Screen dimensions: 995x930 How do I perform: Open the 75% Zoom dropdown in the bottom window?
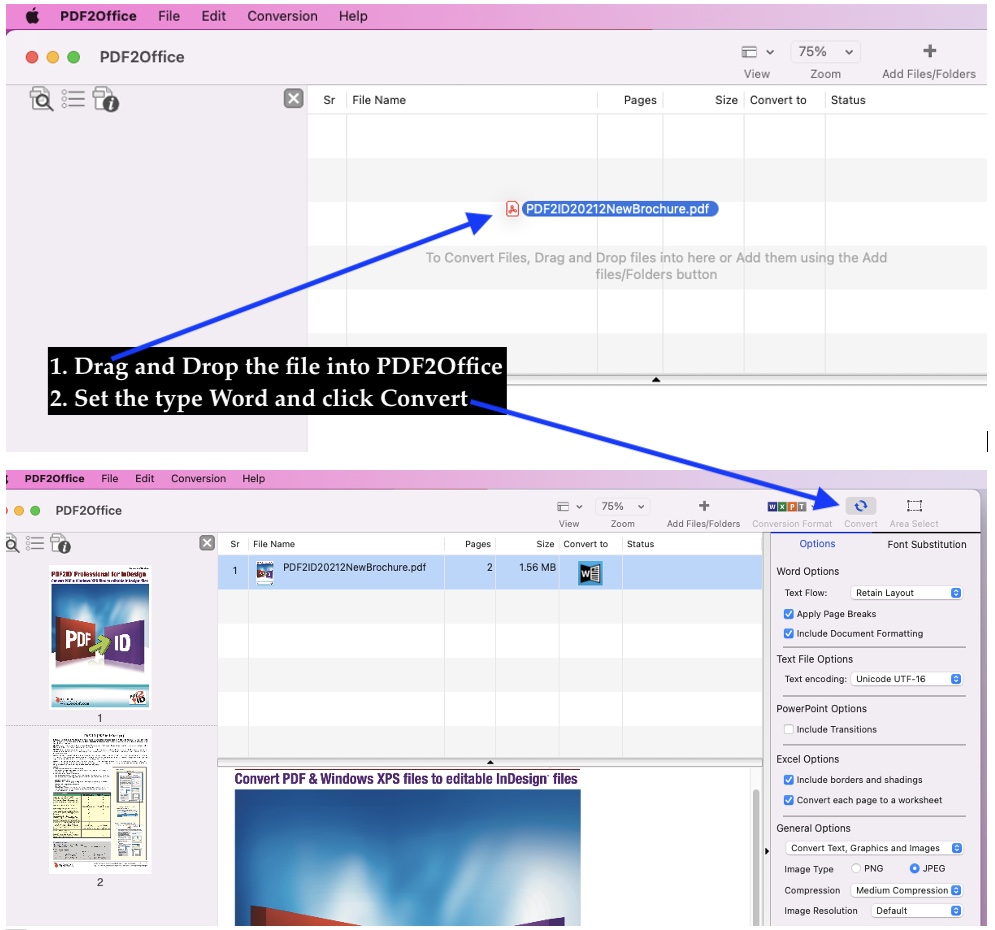(x=623, y=506)
